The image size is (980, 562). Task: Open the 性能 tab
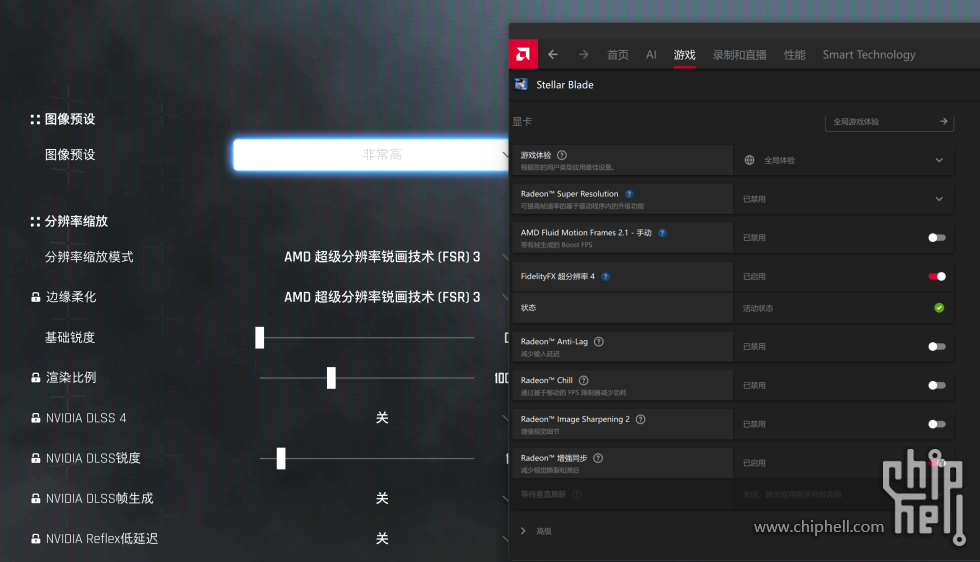click(794, 54)
